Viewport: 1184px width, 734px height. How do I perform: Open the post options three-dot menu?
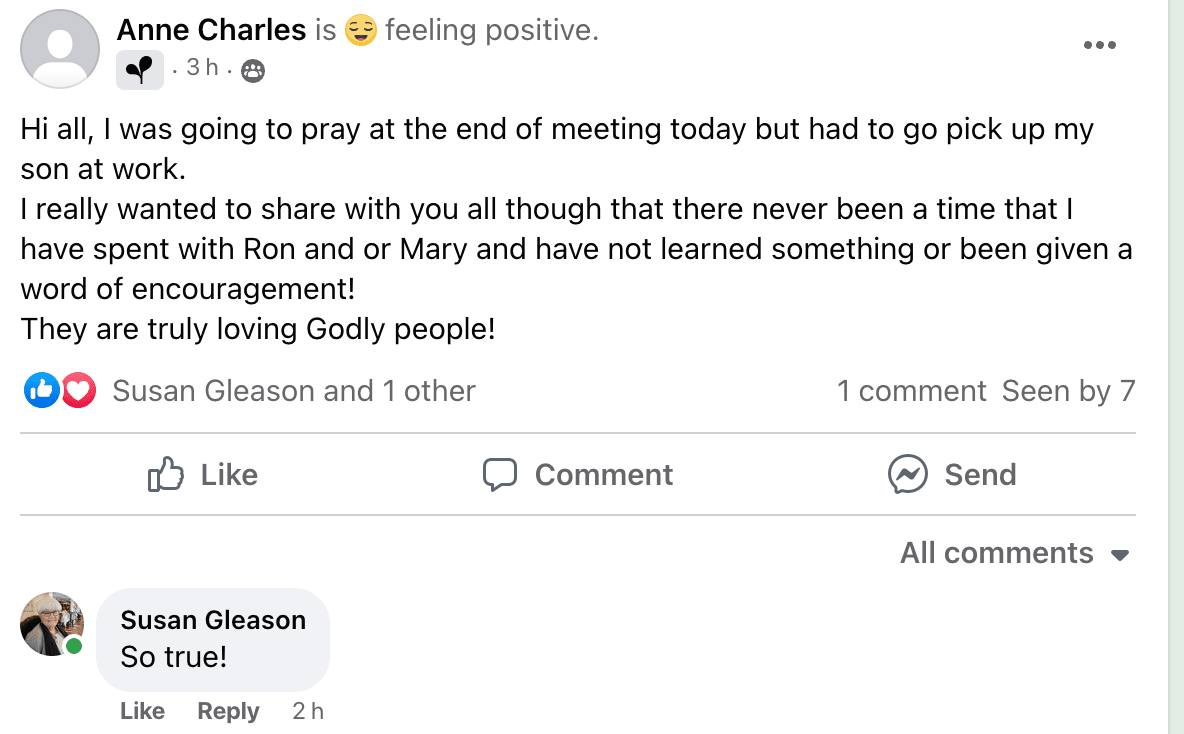point(1099,45)
